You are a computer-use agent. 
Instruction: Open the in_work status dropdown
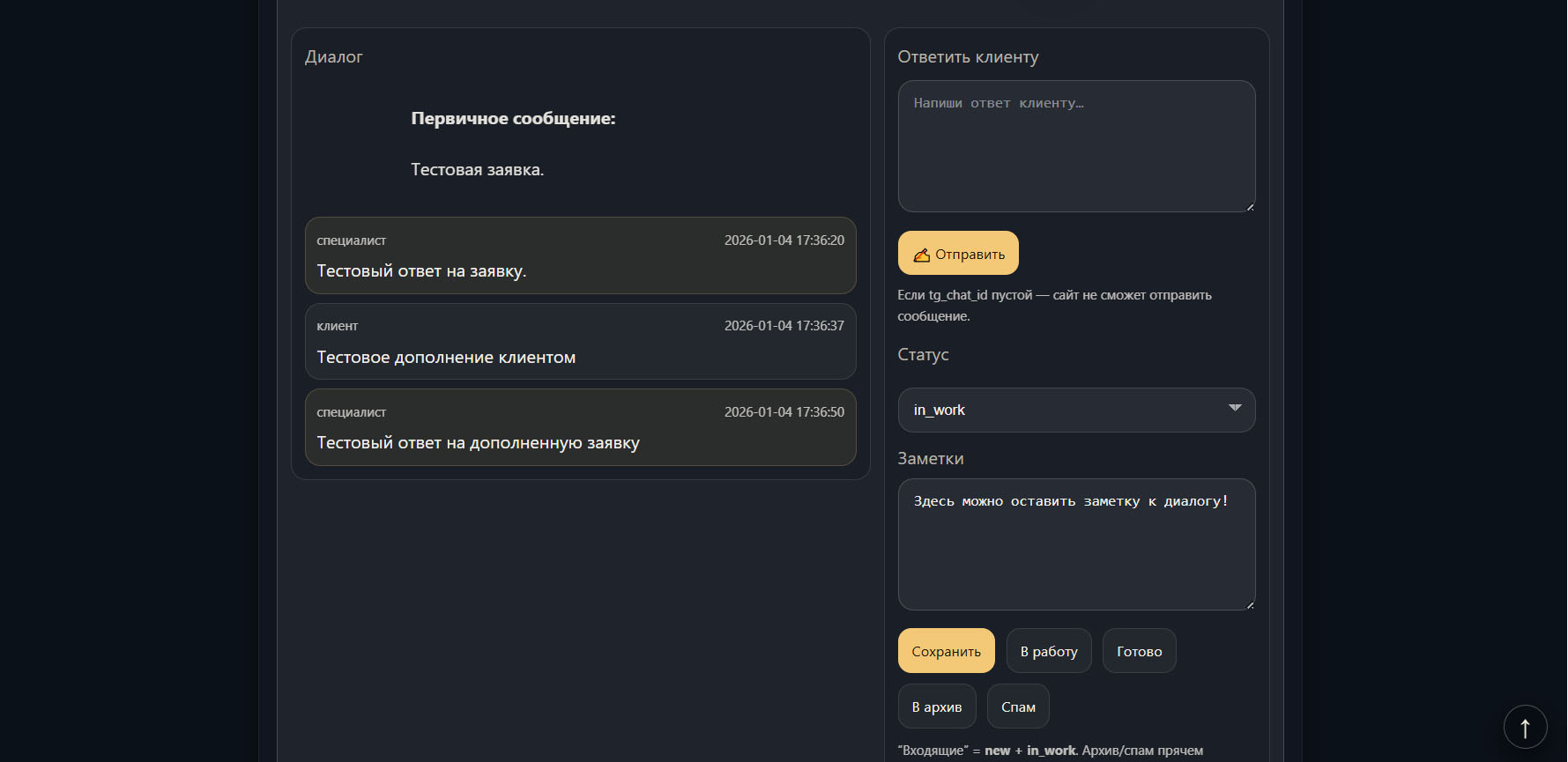pos(1076,411)
